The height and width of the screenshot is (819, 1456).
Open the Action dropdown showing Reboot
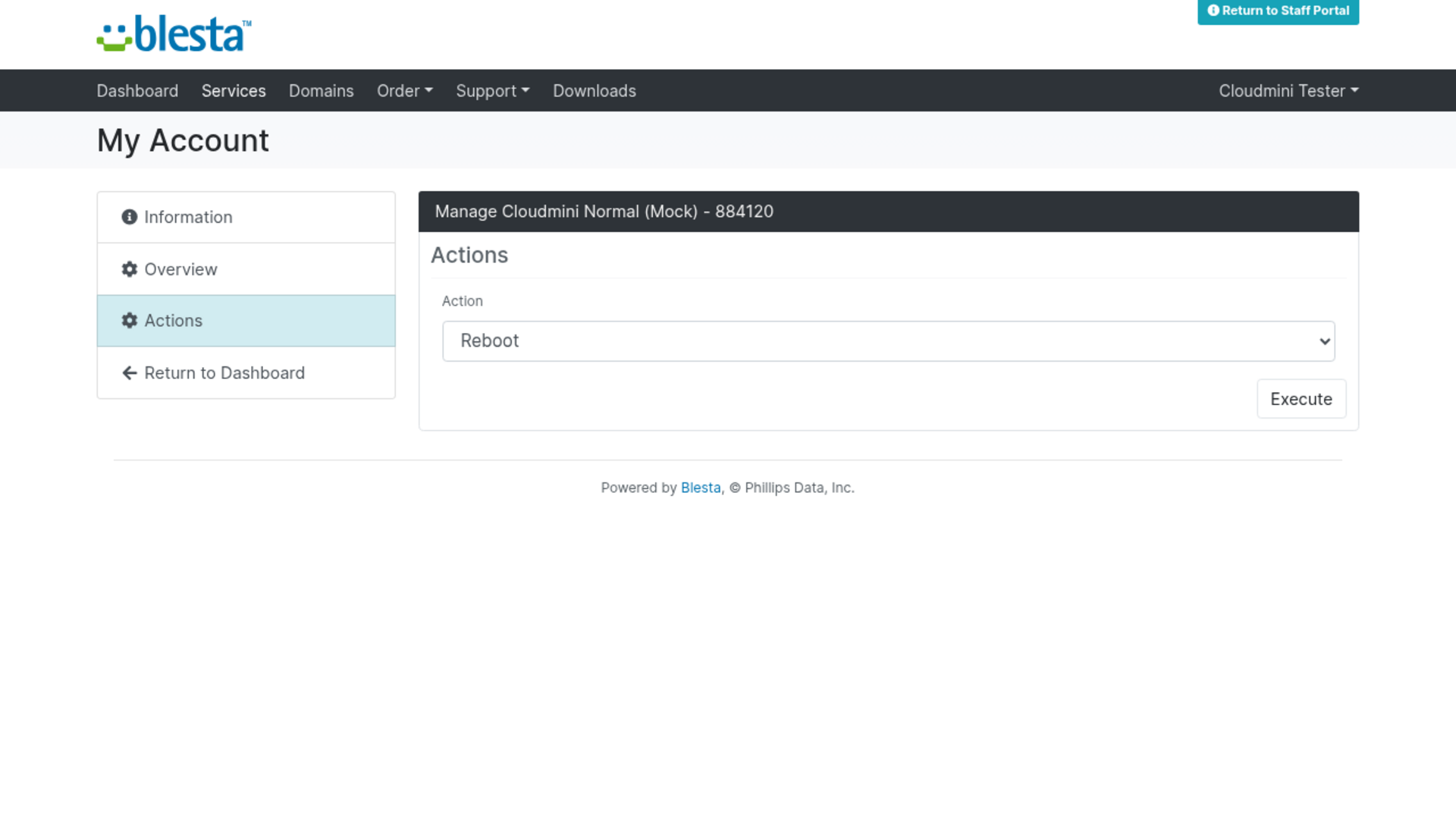point(888,341)
